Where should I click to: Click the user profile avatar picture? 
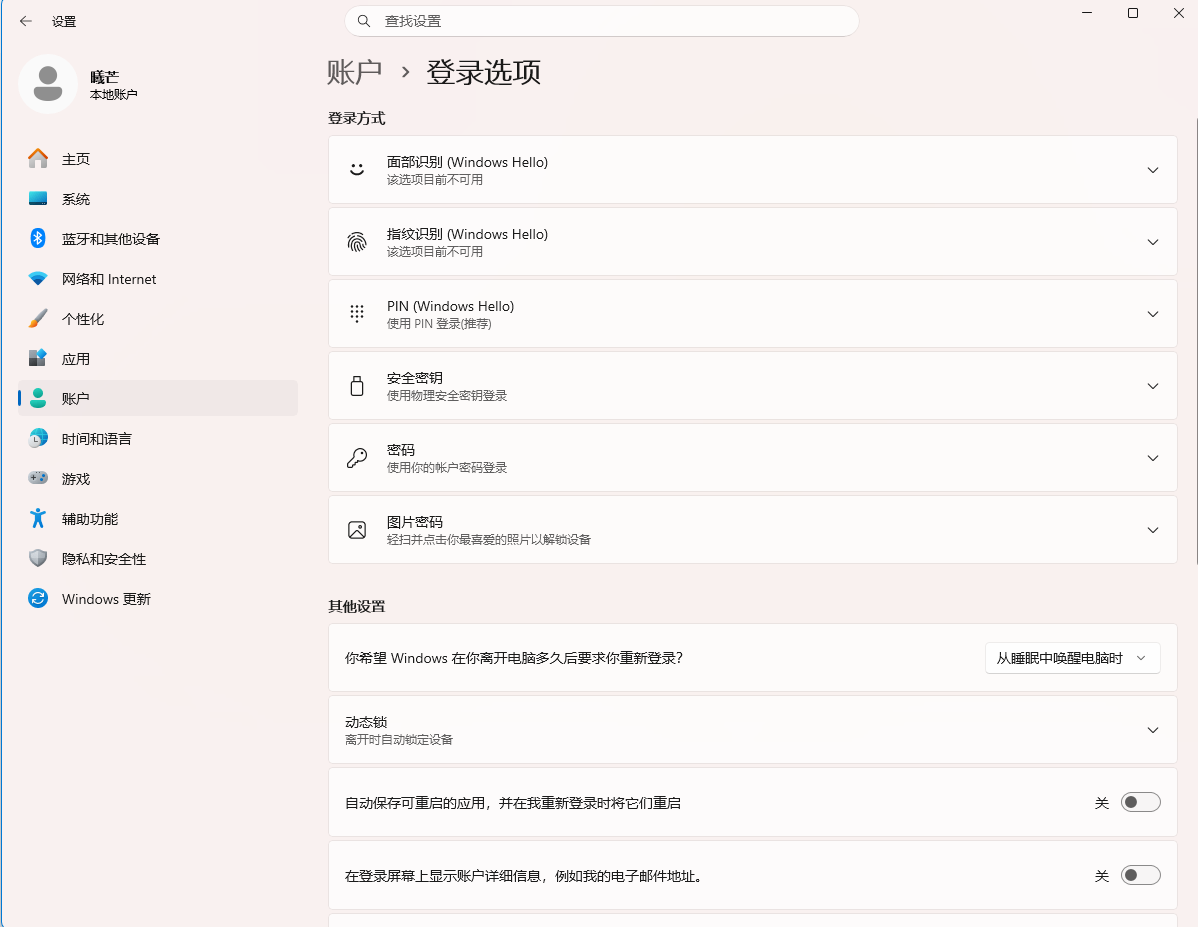[48, 84]
